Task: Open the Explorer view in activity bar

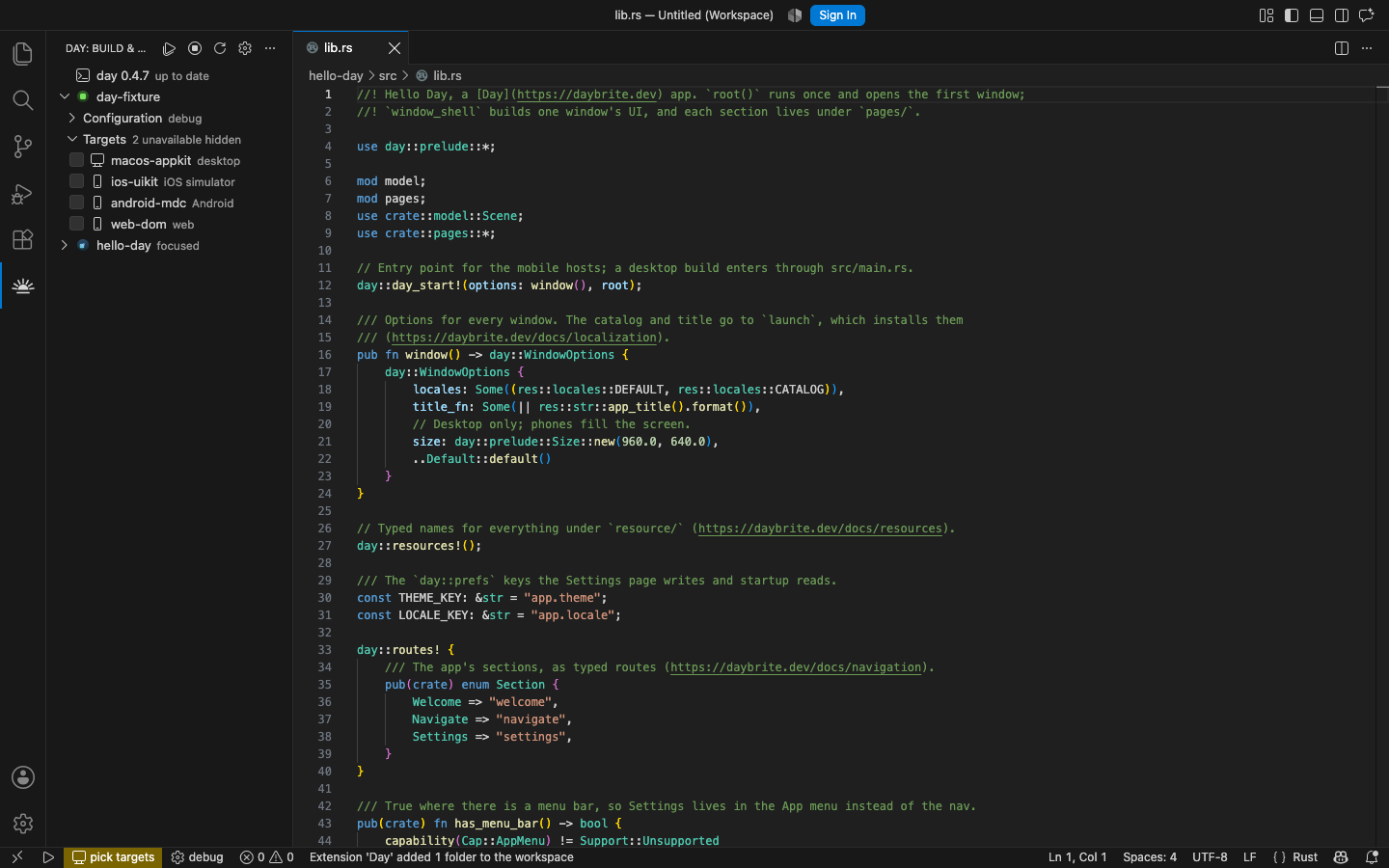Action: click(x=22, y=54)
